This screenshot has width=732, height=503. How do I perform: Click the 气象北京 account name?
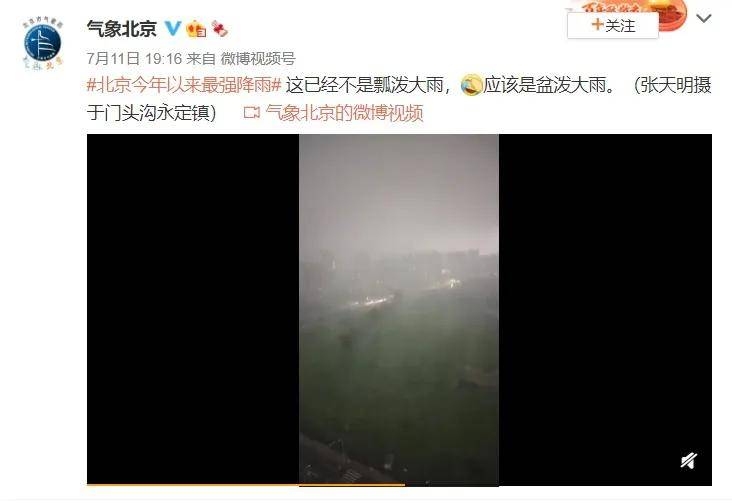[x=122, y=29]
